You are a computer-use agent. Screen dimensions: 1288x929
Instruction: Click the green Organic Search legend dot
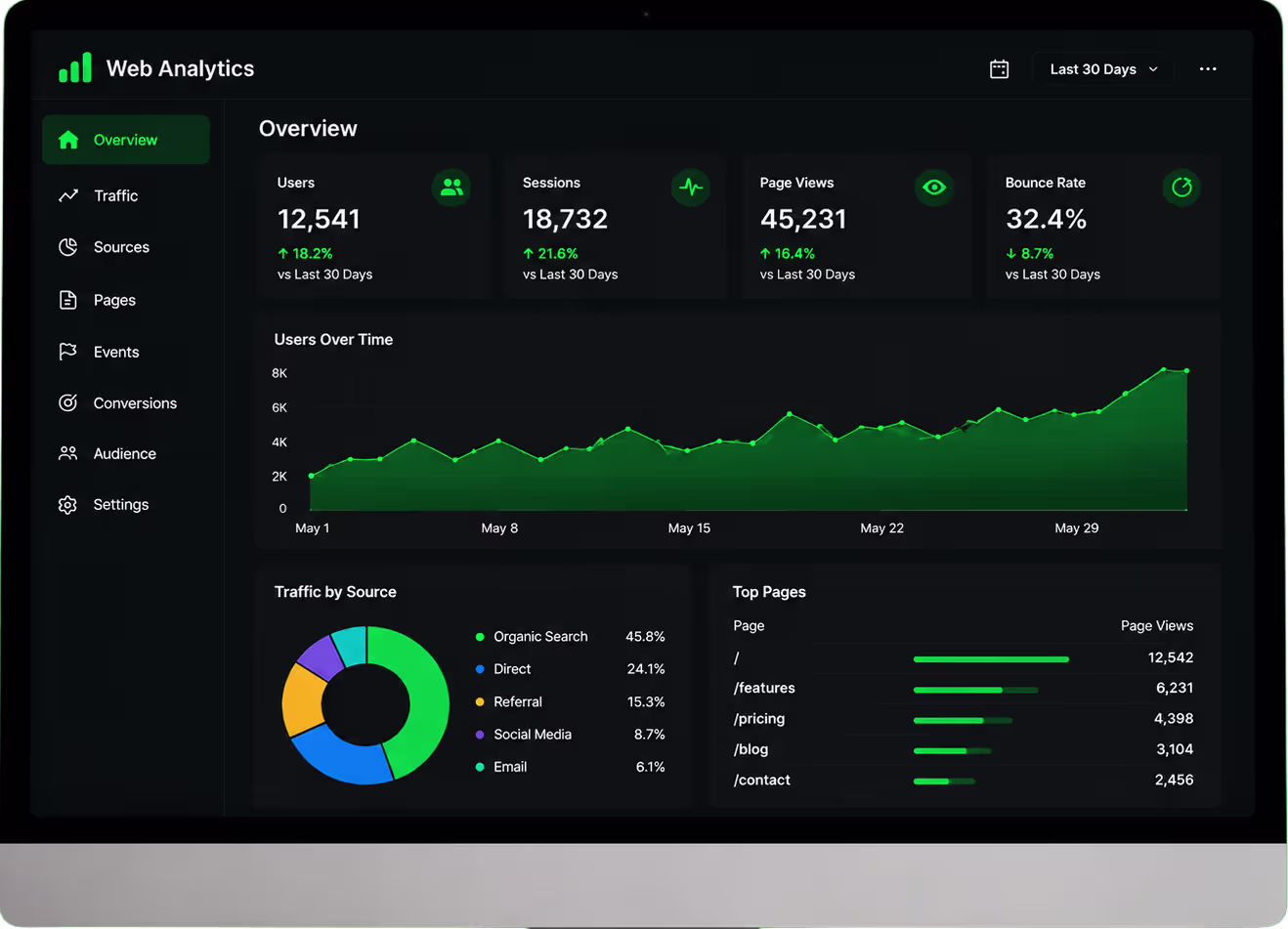pos(480,637)
